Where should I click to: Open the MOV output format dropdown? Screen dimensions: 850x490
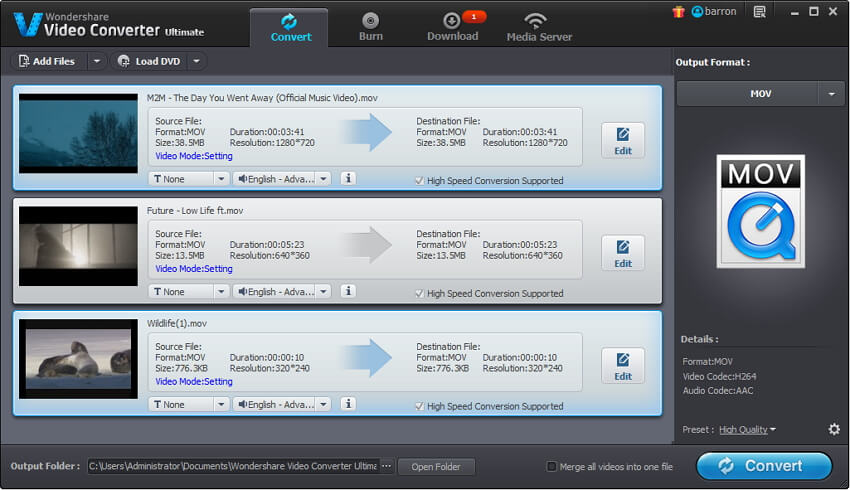[x=831, y=94]
